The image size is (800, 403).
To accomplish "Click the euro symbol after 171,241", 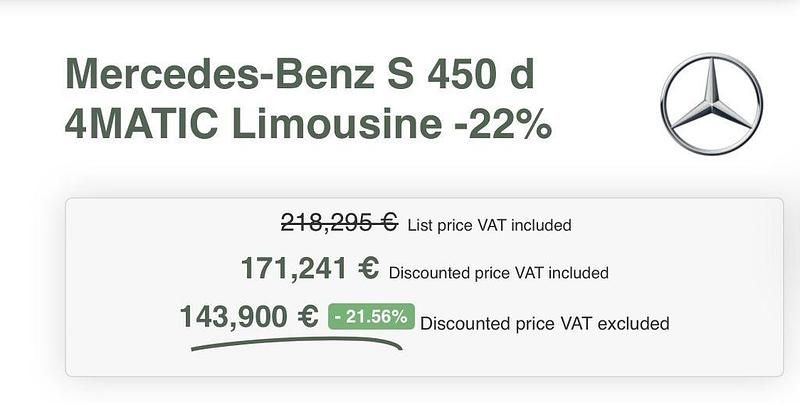I will (x=367, y=268).
